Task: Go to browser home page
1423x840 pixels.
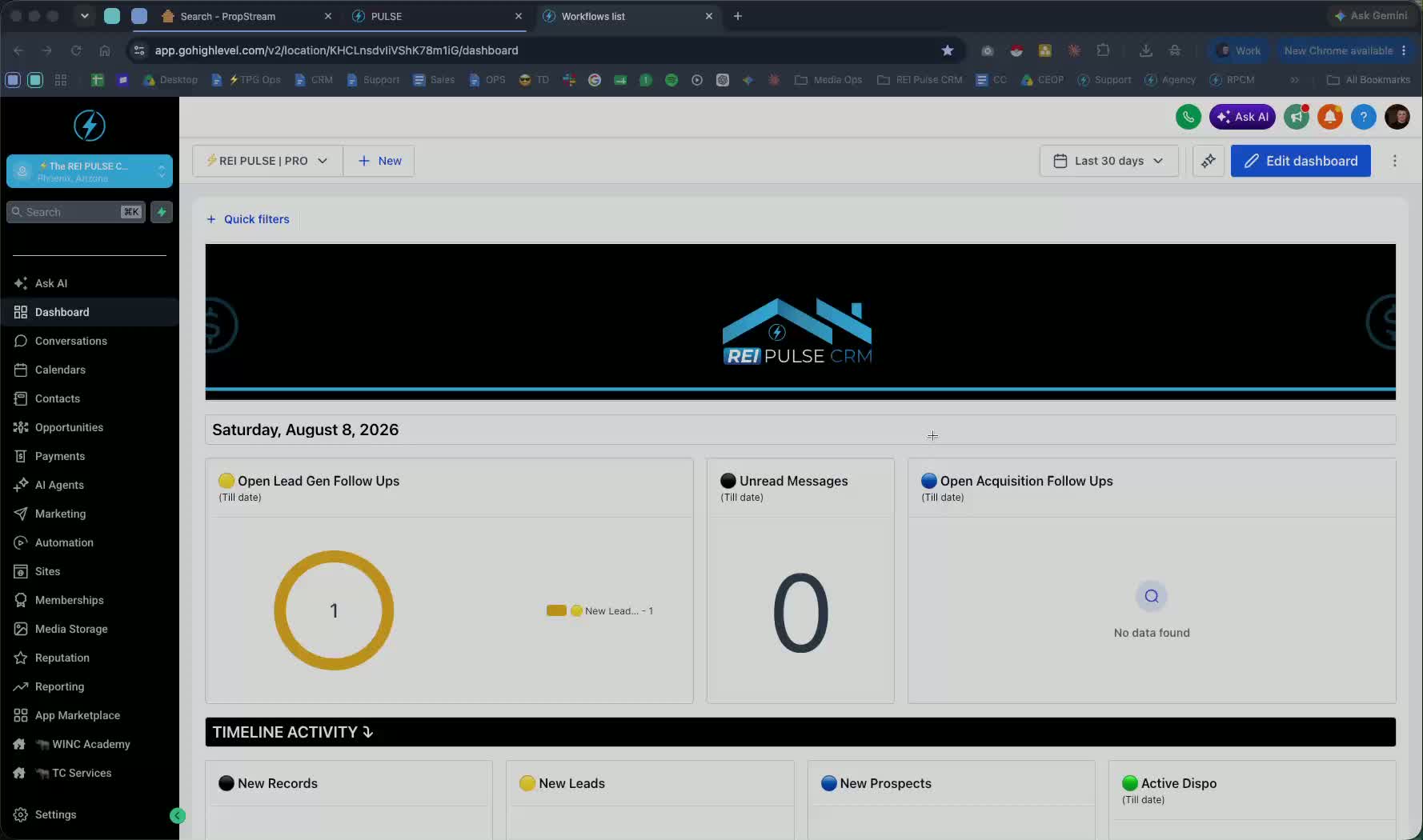Action: [x=105, y=50]
